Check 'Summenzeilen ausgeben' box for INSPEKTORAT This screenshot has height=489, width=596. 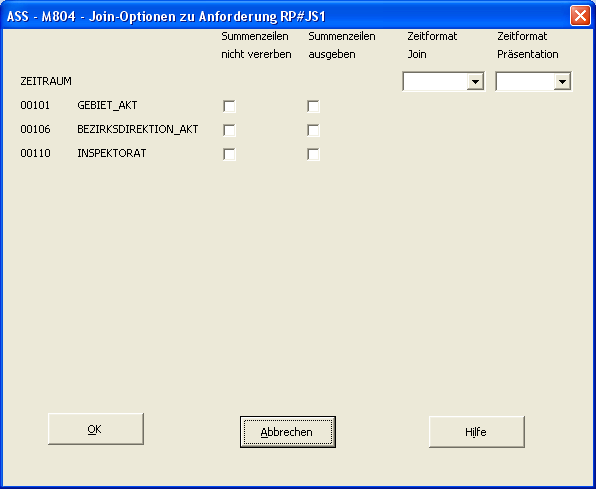(x=313, y=154)
